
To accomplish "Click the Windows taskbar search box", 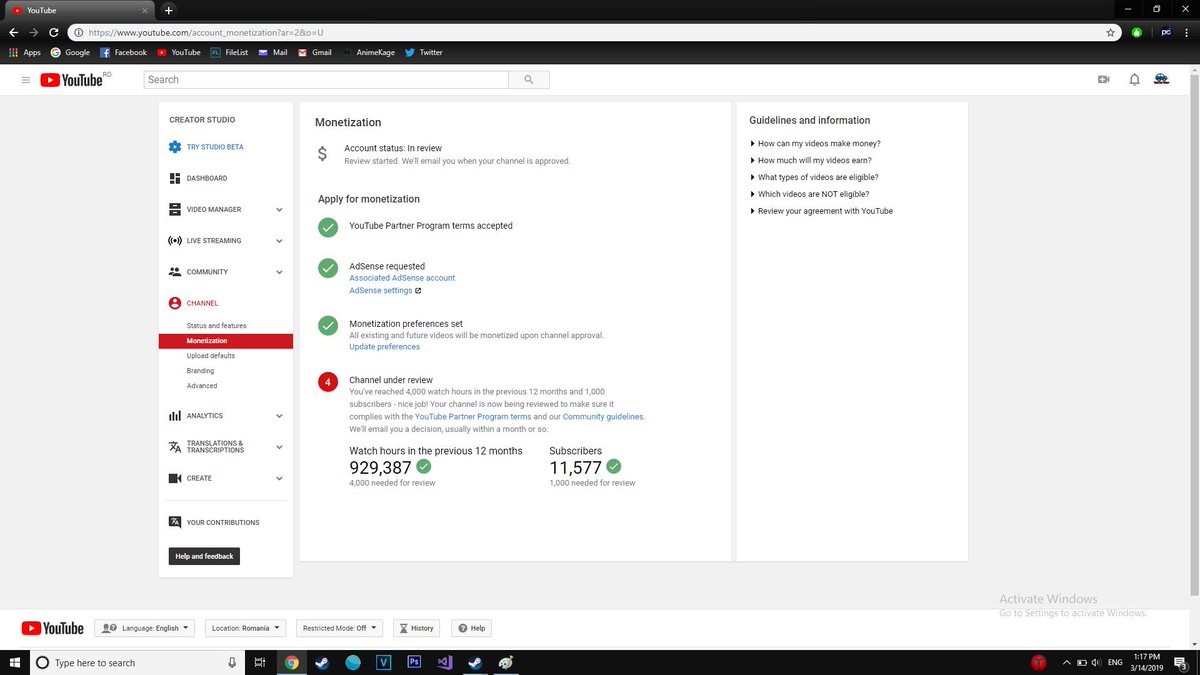I will point(137,662).
